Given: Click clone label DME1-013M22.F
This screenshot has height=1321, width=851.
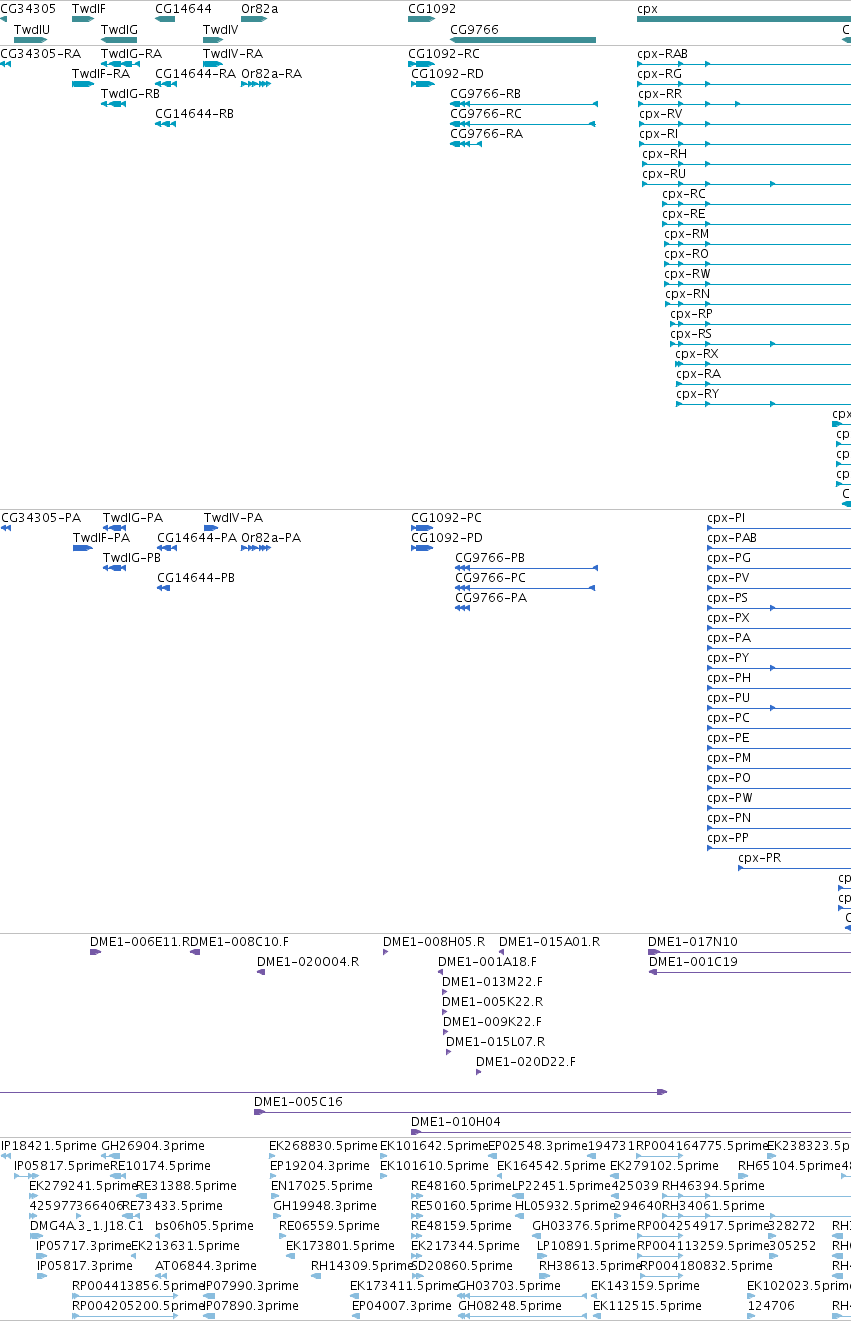Looking at the screenshot, I should [x=493, y=982].
